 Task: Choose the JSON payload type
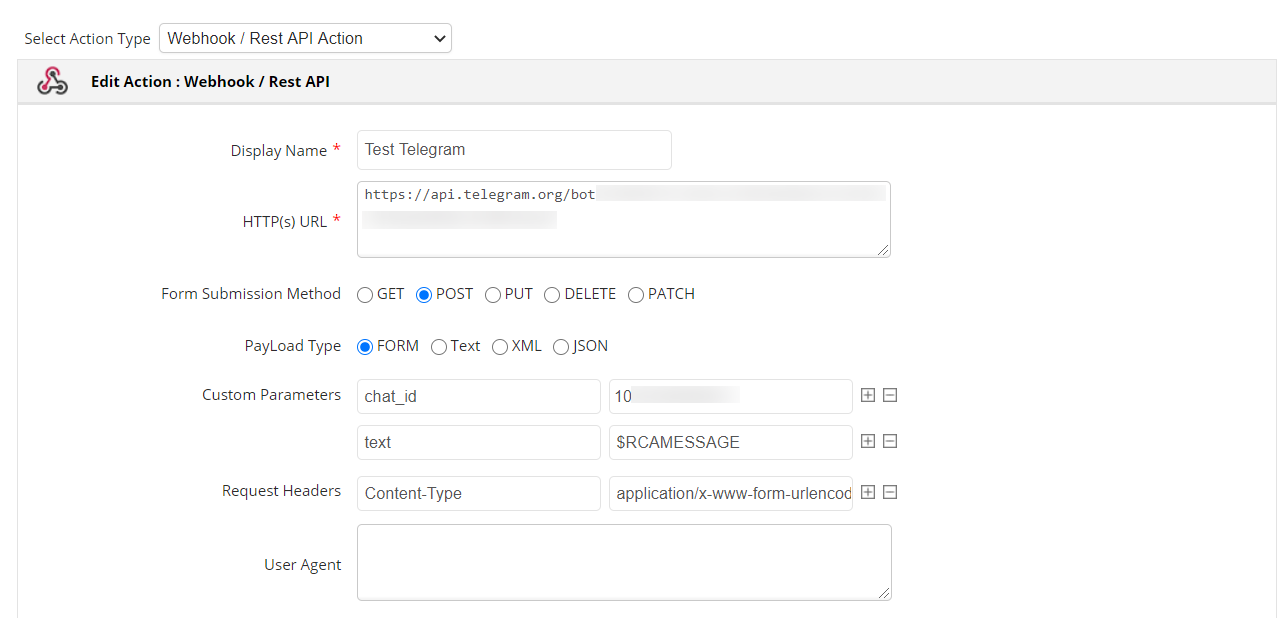point(561,347)
